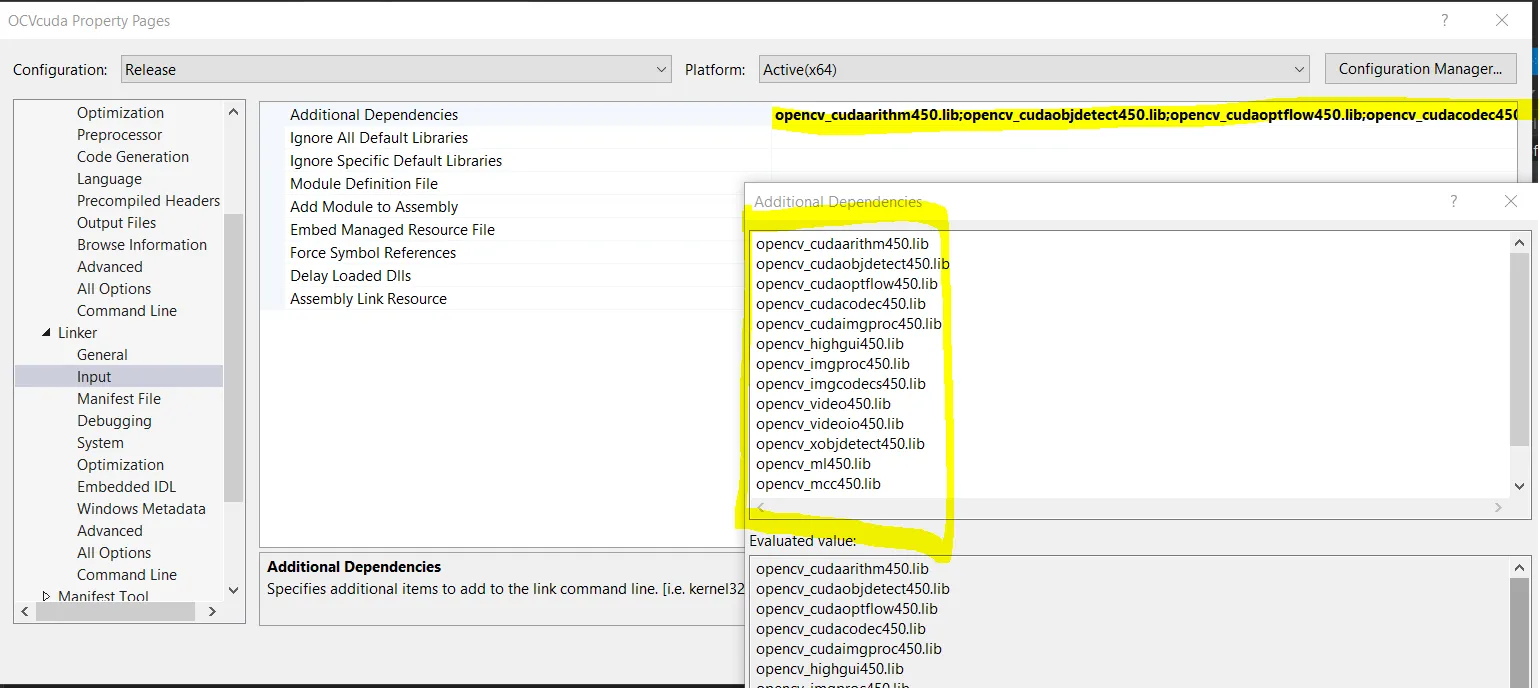The height and width of the screenshot is (688, 1539).
Task: Click the help icon in Additional Dependencies dialog title bar
Action: [x=1453, y=201]
